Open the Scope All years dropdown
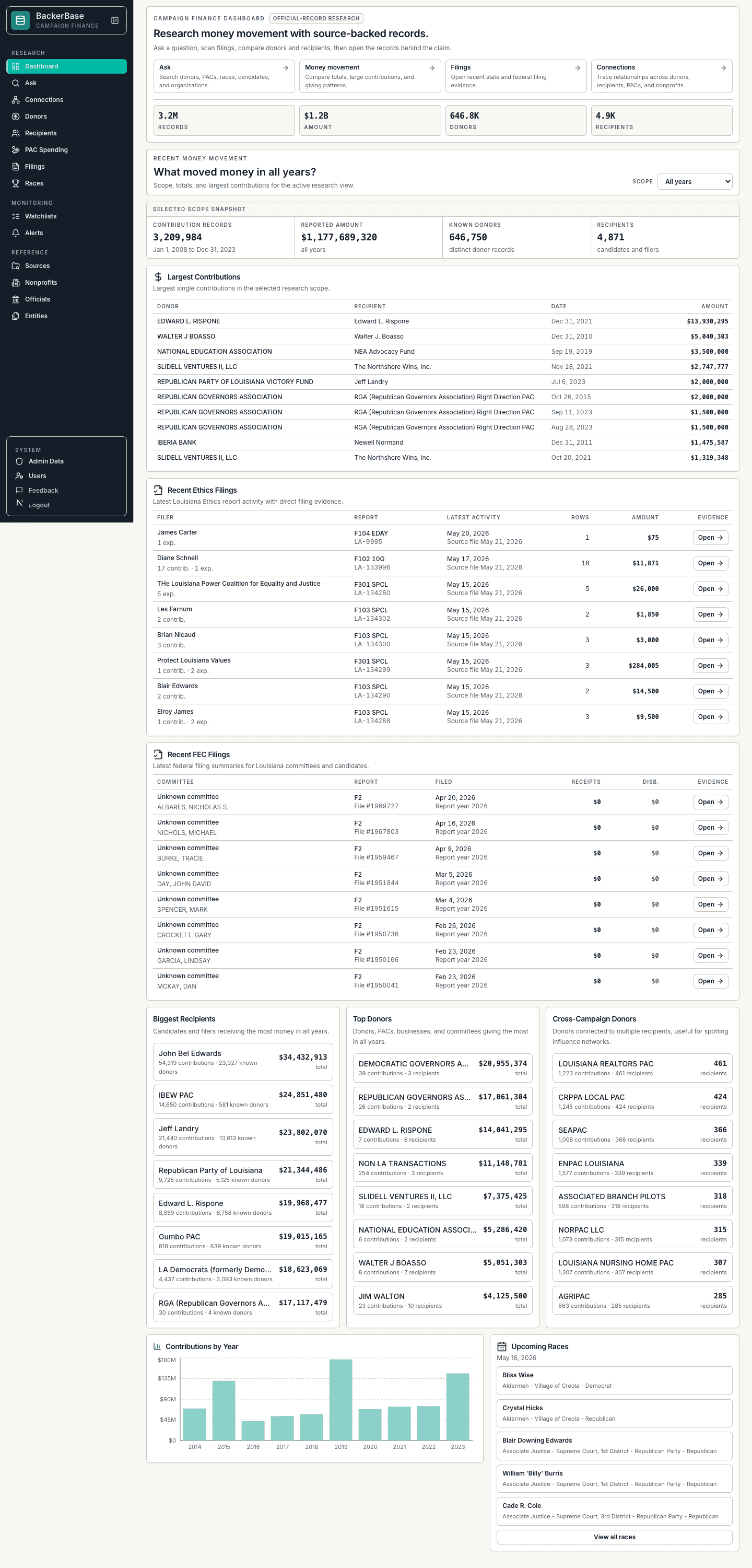 (x=695, y=181)
